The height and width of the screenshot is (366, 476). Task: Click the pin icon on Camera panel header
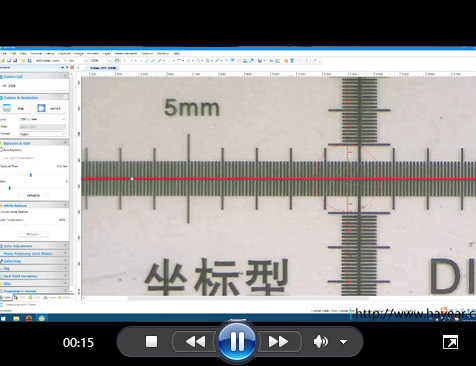(x=67, y=68)
